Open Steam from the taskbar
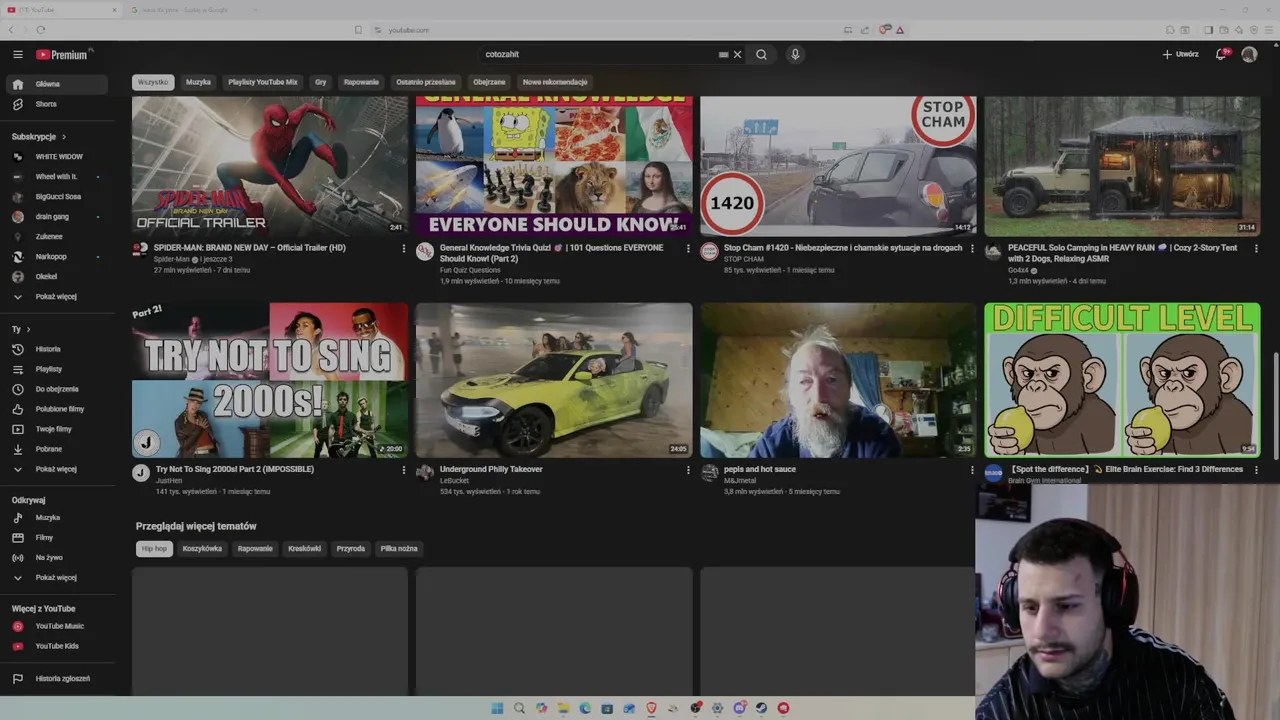Viewport: 1280px width, 720px height. coord(761,708)
